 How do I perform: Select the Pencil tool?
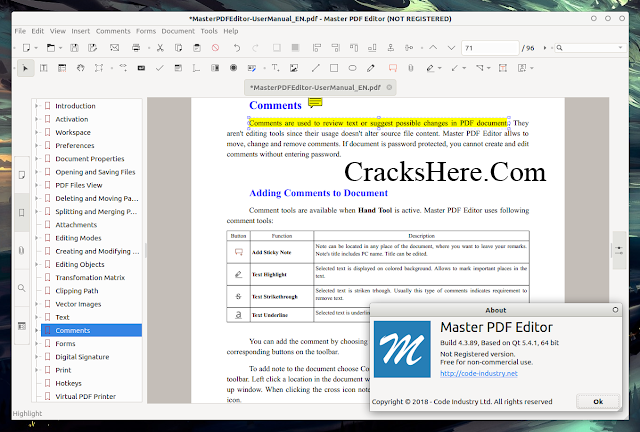click(x=371, y=68)
